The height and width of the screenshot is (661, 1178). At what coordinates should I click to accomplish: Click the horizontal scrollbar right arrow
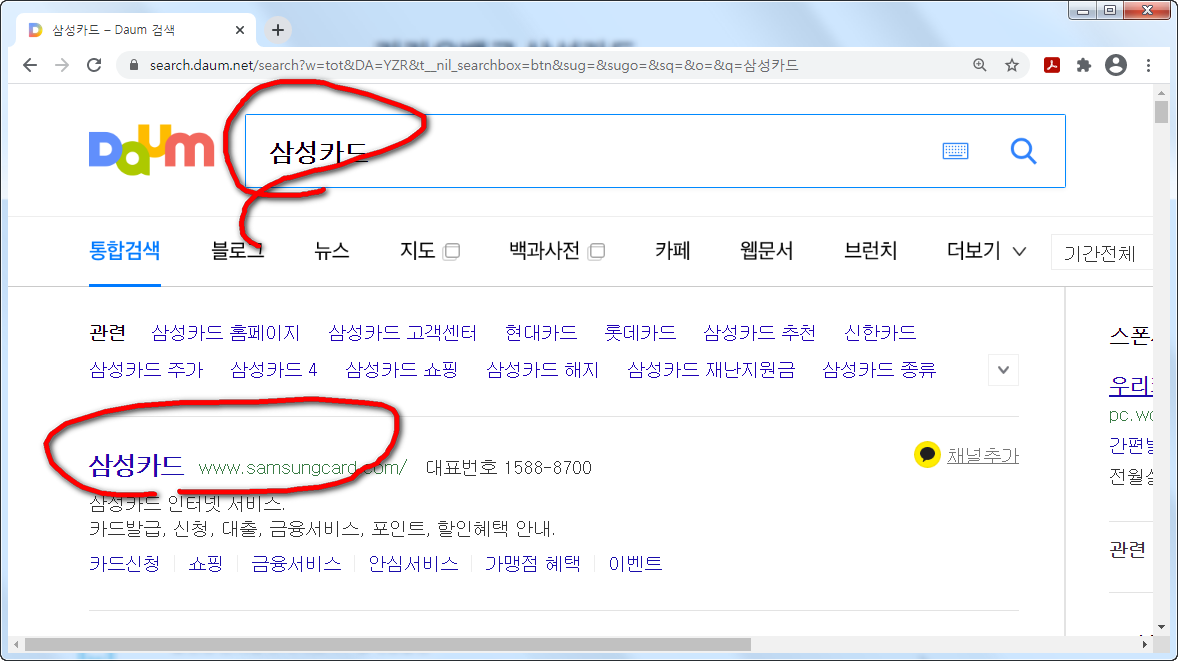pyautogui.click(x=1144, y=644)
